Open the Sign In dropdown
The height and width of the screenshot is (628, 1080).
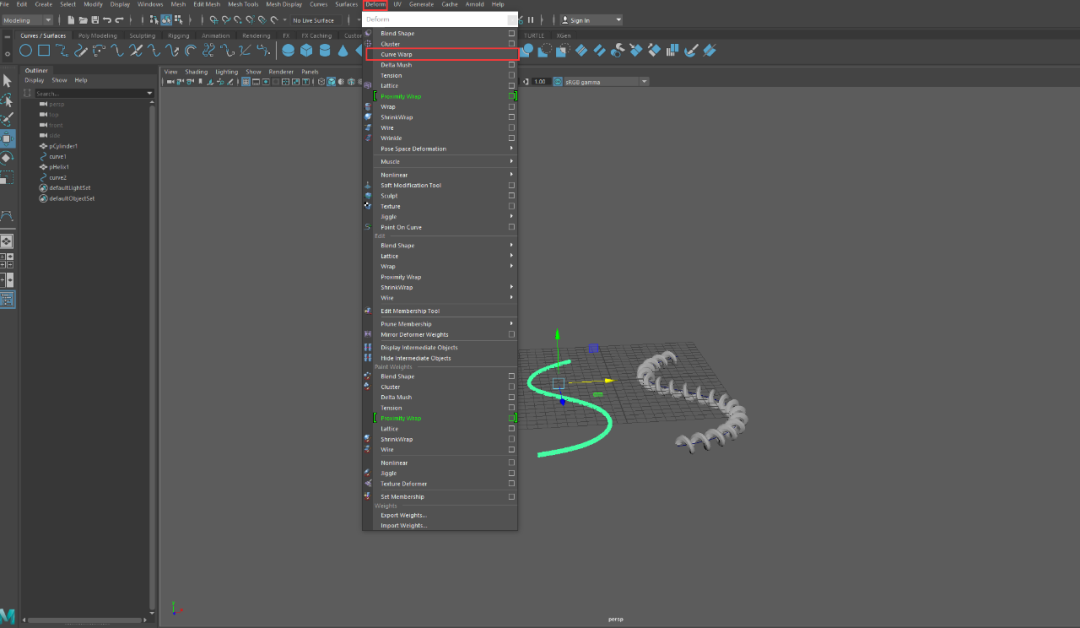[x=592, y=20]
